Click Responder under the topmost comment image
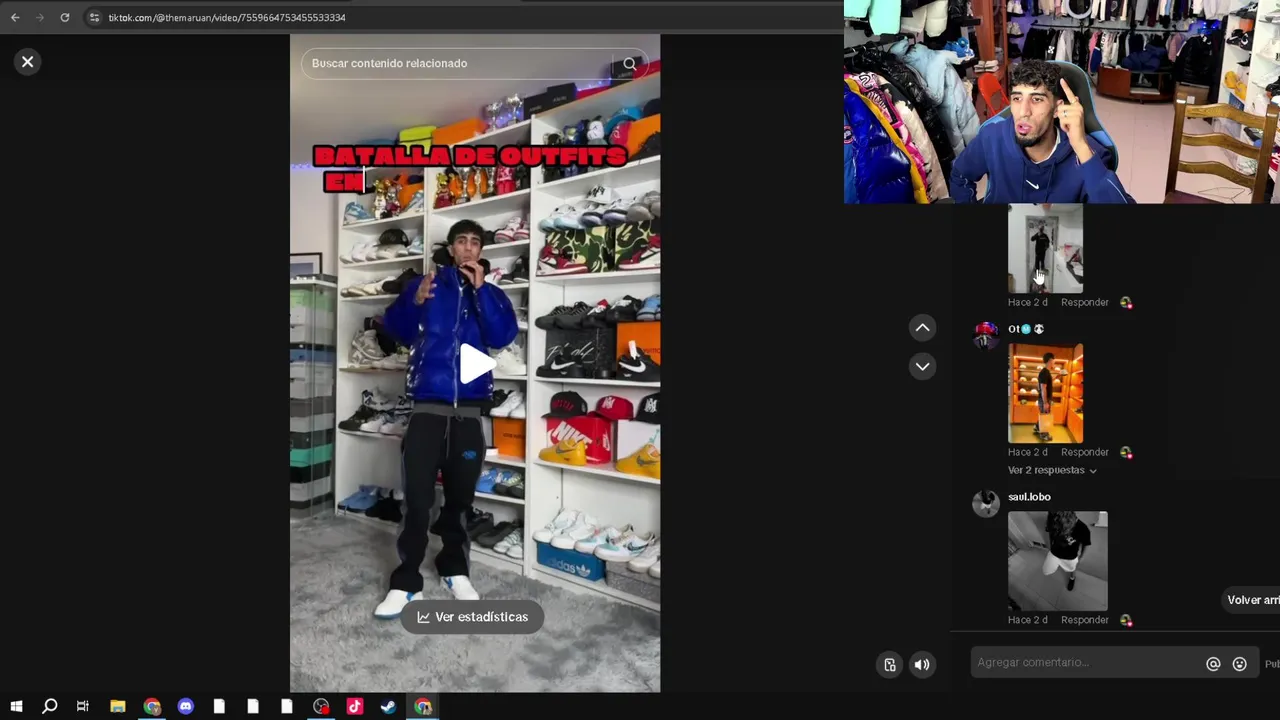The image size is (1280, 720). [x=1085, y=302]
